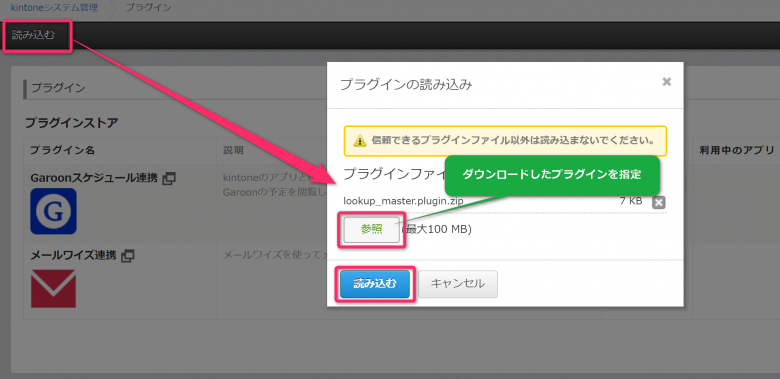Open popup icon next to メールワイズ連携
This screenshot has width=780, height=379.
coord(128,256)
